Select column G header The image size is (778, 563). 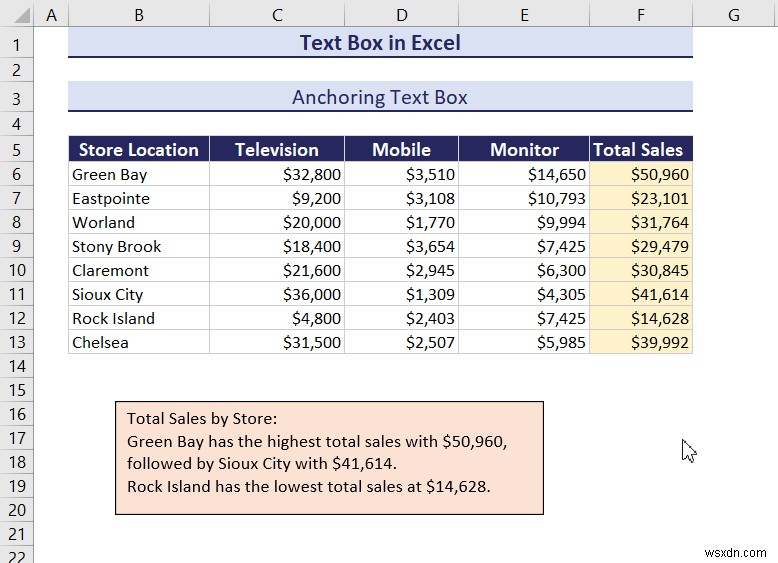(734, 15)
